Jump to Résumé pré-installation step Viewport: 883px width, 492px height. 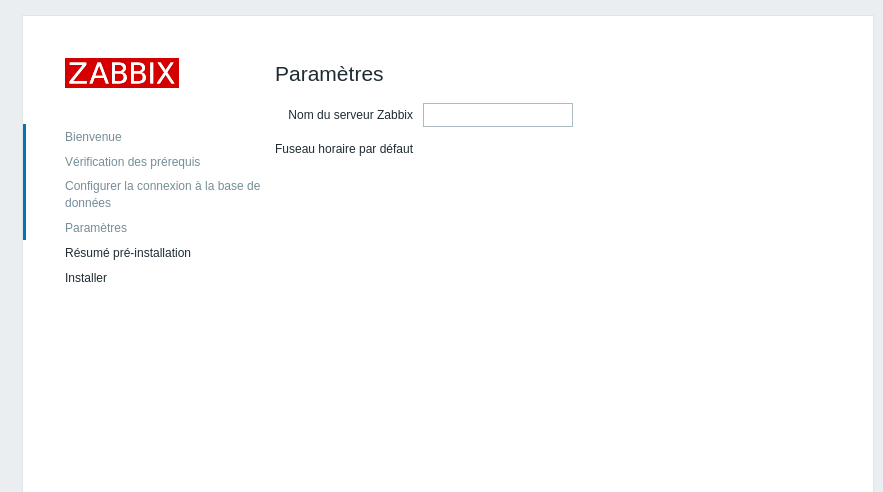click(x=128, y=253)
